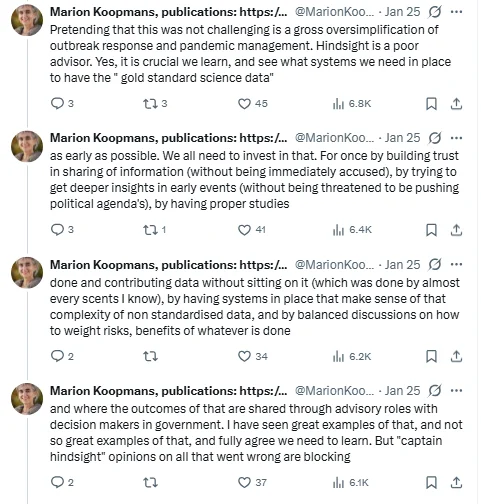View analytics showing 6.8K views
Screen dimensions: 481x504
coord(352,104)
